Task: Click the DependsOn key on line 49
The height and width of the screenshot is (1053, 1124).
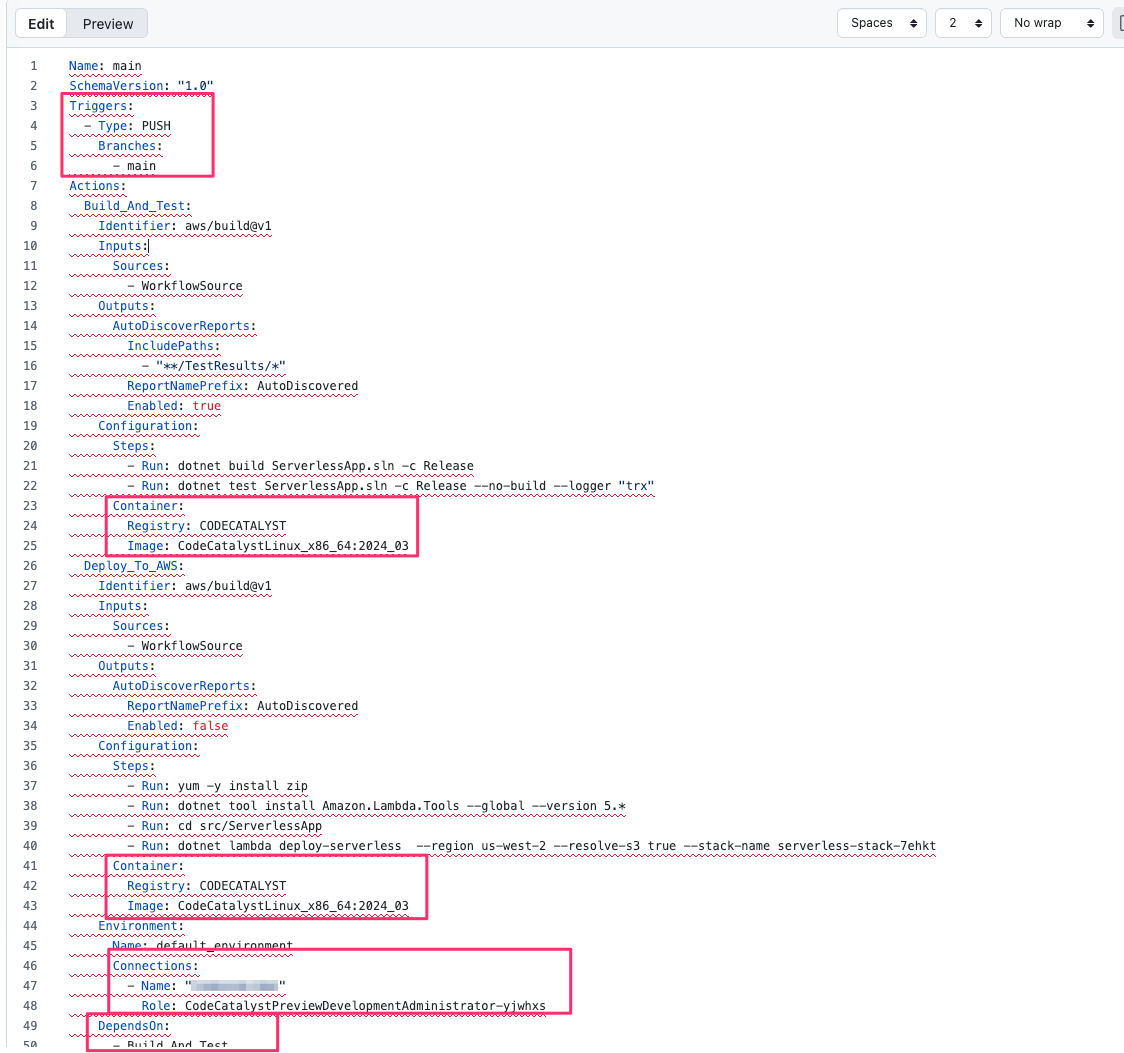Action: tap(130, 1026)
